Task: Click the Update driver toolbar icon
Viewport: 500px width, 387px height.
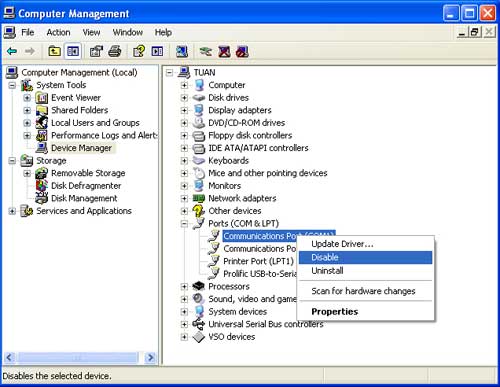Action: click(206, 51)
